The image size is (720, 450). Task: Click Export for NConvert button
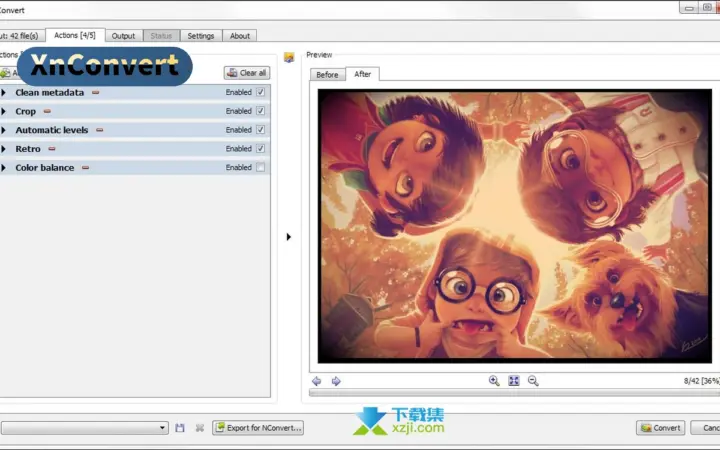pyautogui.click(x=258, y=428)
